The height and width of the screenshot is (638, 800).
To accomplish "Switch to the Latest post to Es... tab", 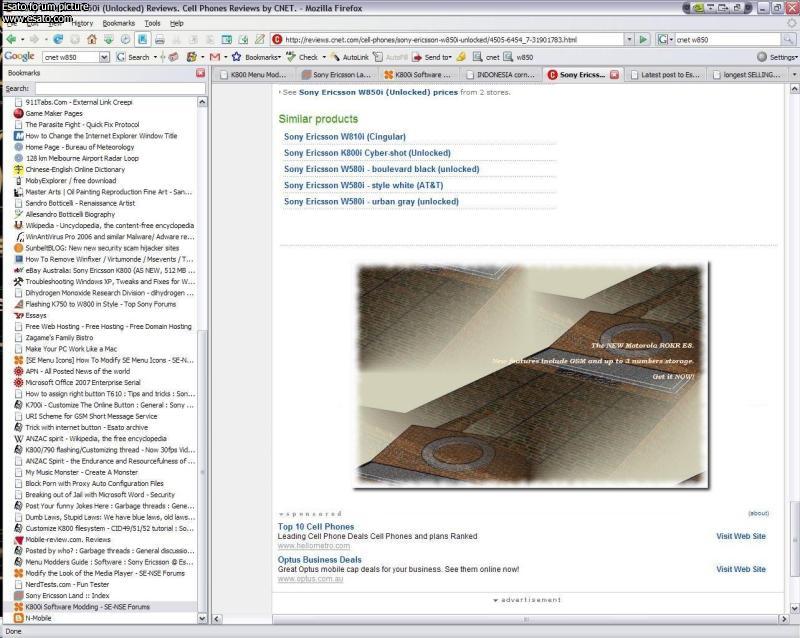I will [x=665, y=75].
